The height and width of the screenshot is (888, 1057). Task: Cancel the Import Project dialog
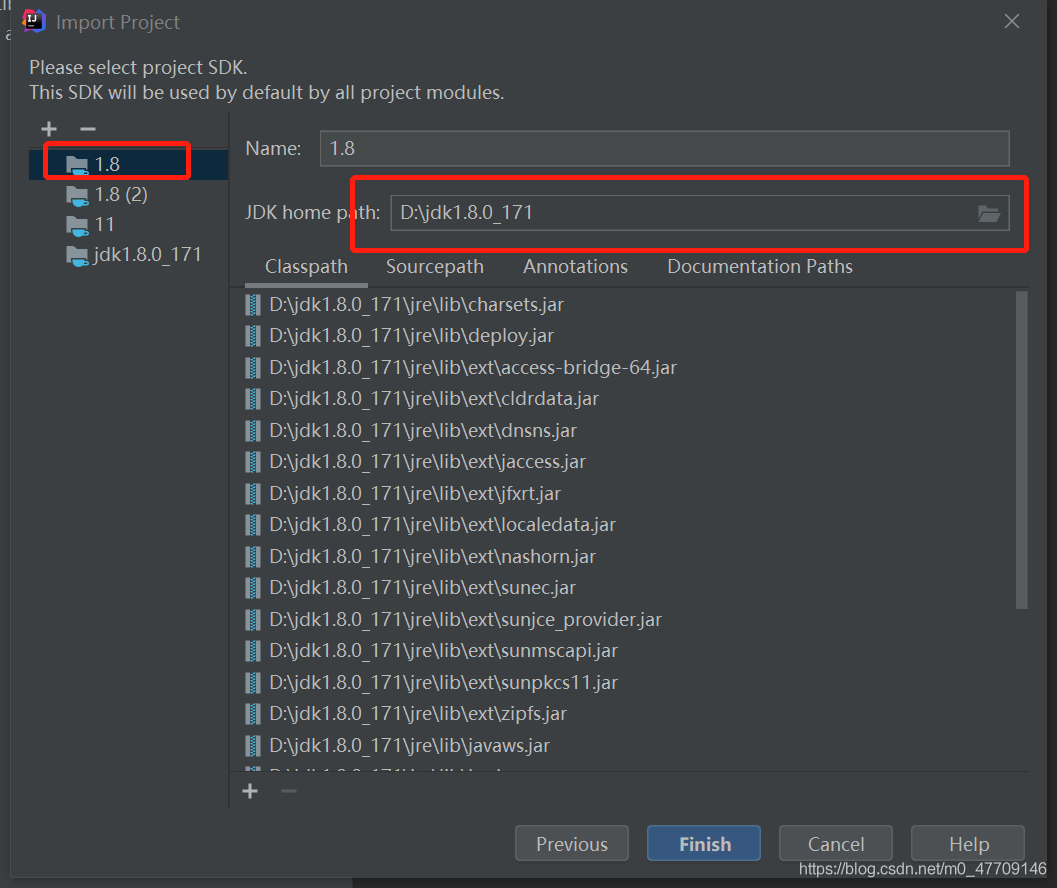click(835, 844)
